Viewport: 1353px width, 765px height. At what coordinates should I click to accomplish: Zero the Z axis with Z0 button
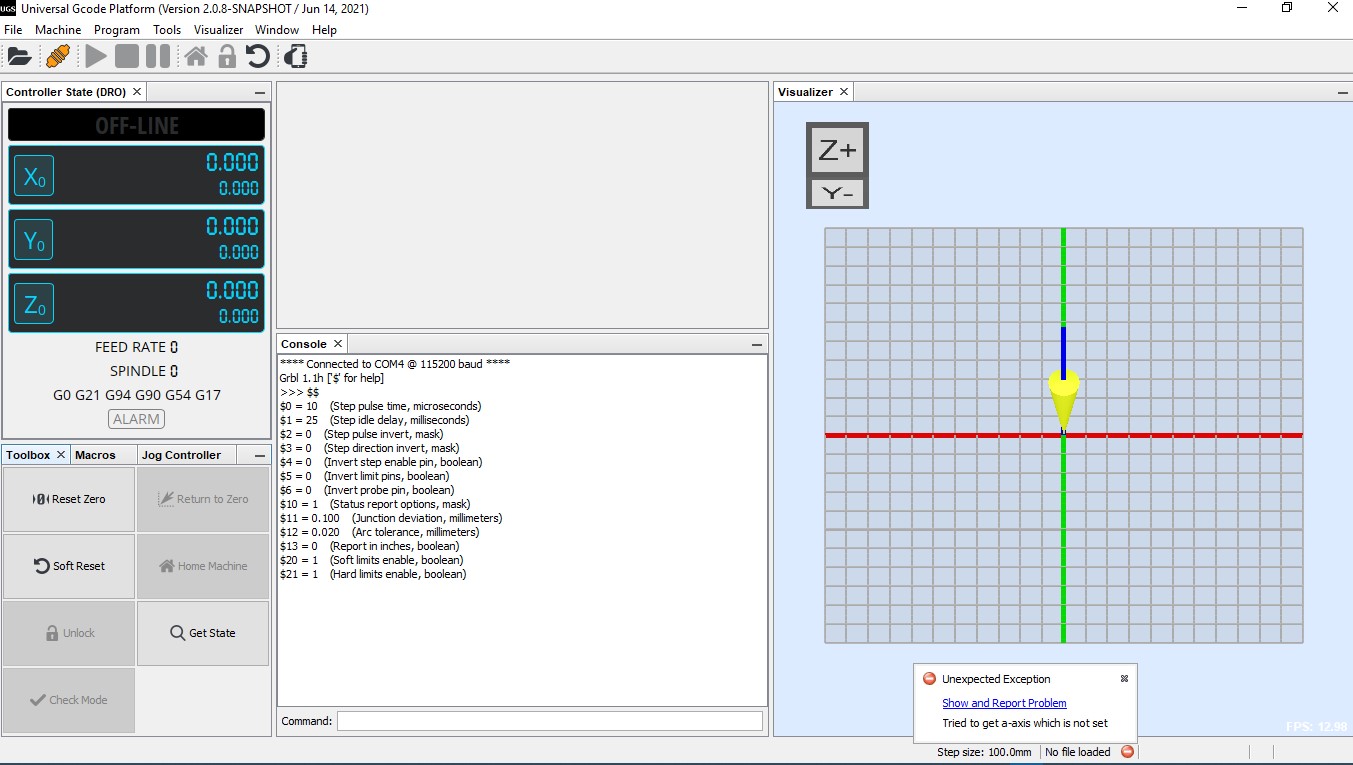coord(34,305)
